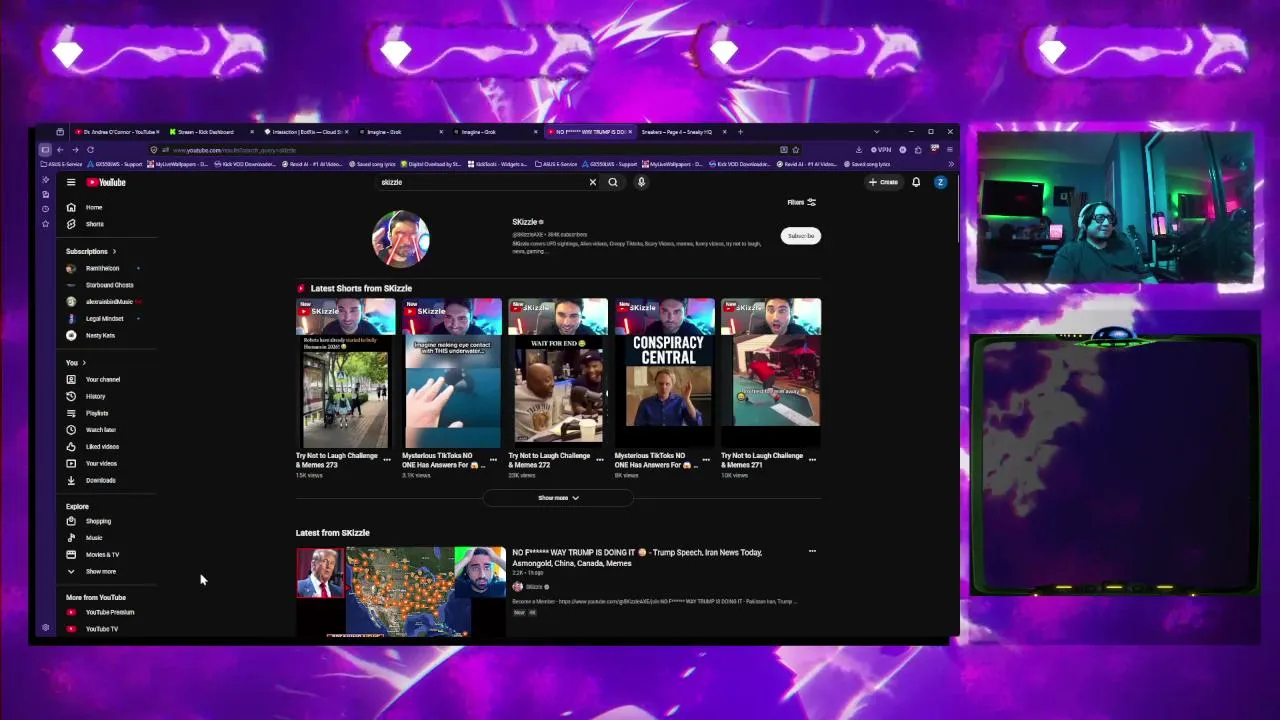Open options menu for the Trump video result
The height and width of the screenshot is (720, 1280).
point(812,551)
